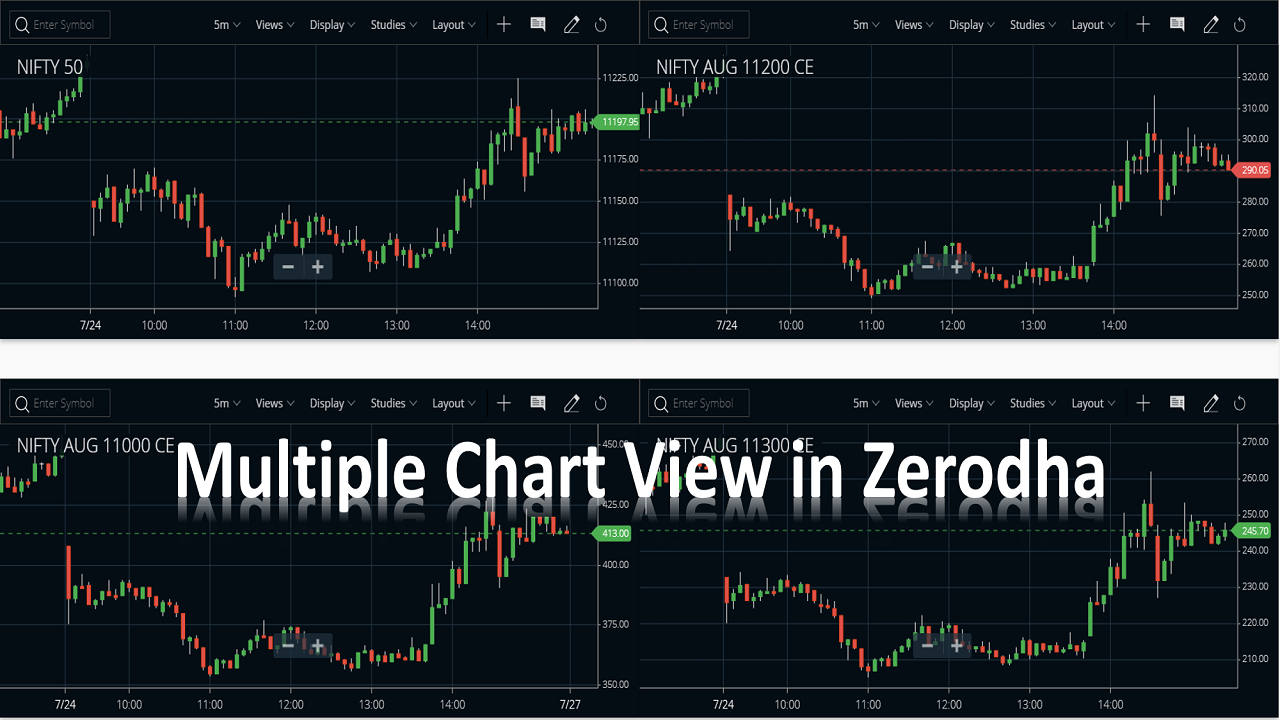Click search magnifier in NIFTY 50 chart

pyautogui.click(x=20, y=25)
